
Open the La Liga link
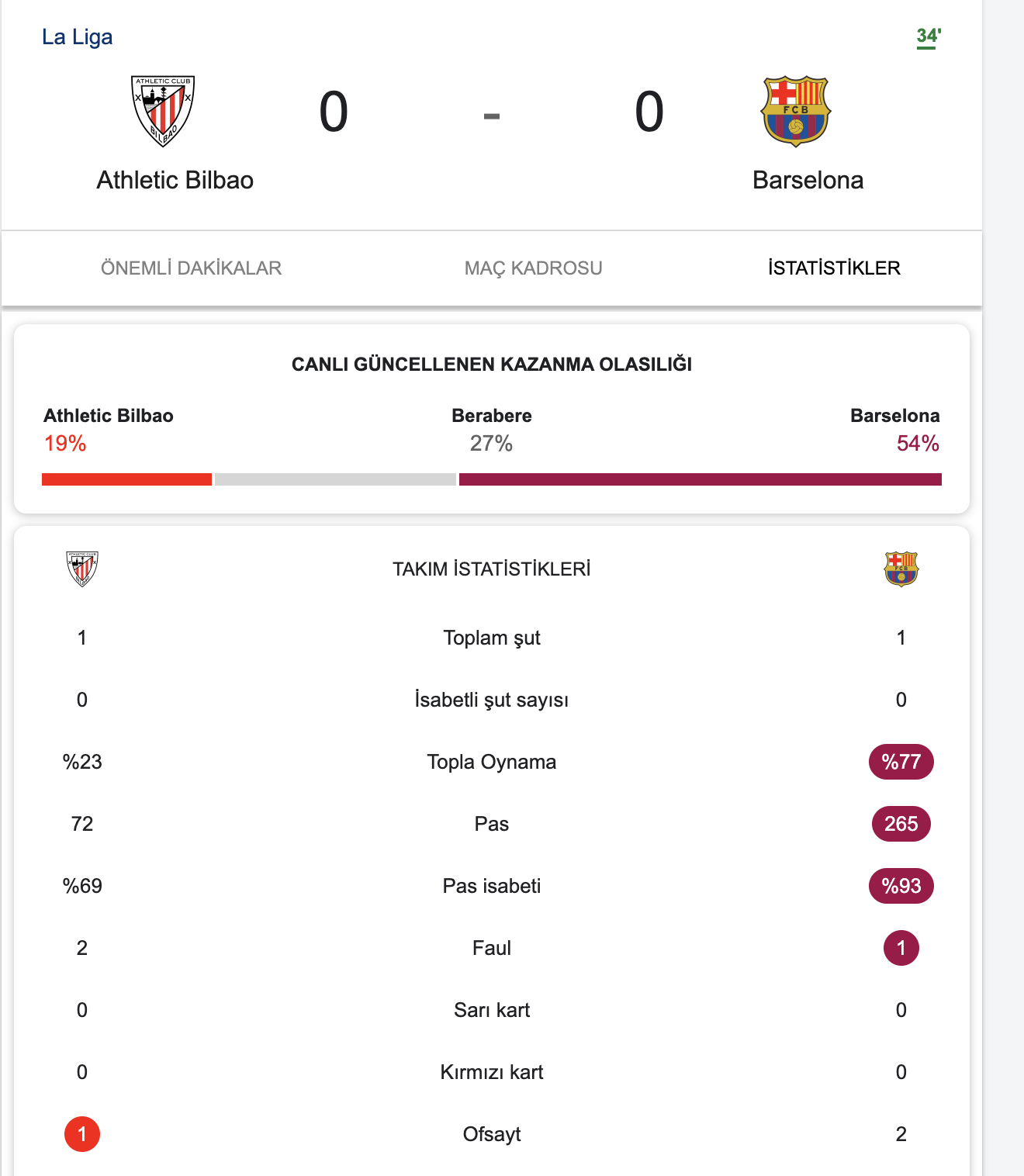tap(77, 37)
